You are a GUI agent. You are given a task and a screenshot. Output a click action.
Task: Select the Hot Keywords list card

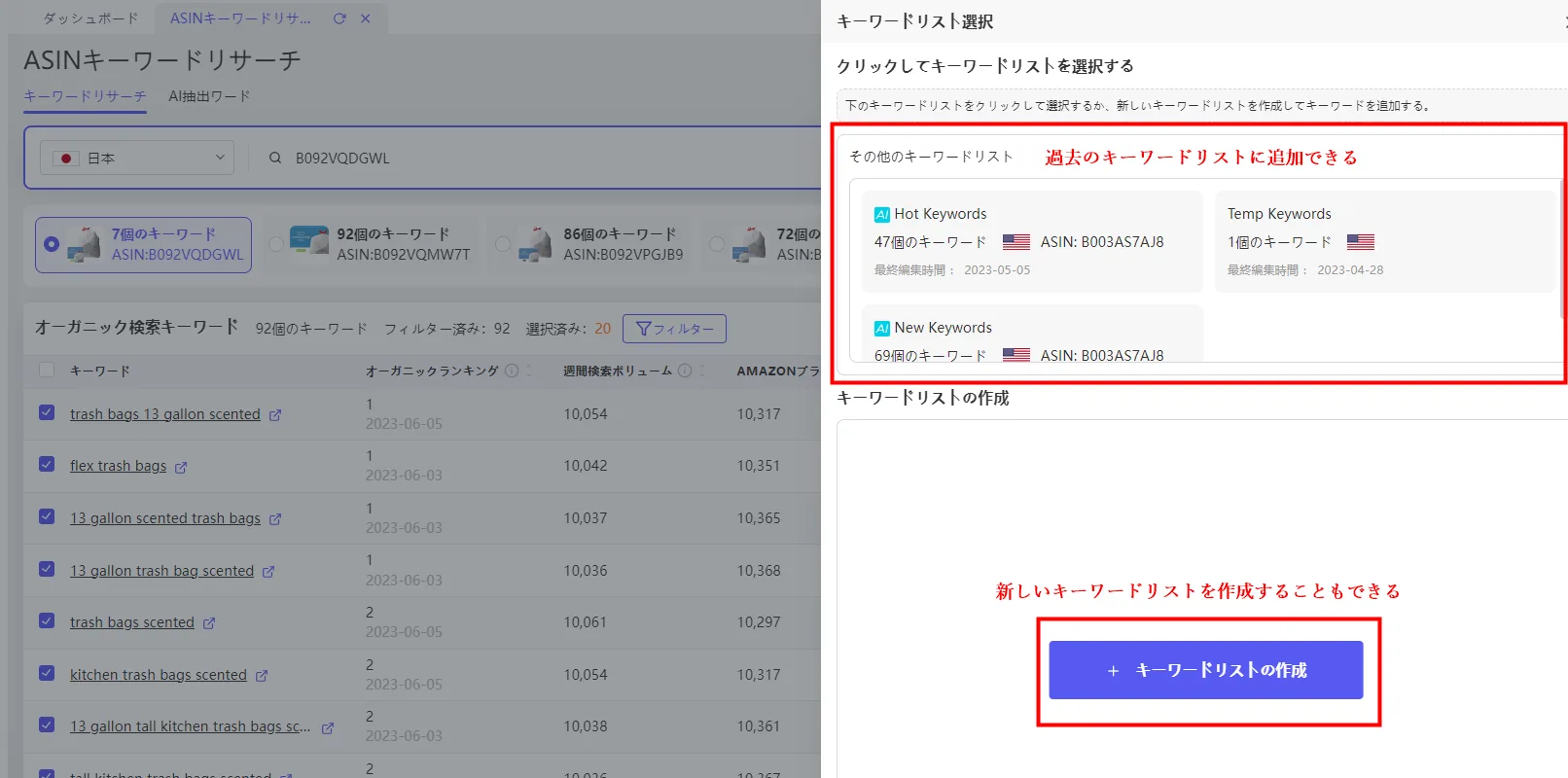pyautogui.click(x=1032, y=241)
